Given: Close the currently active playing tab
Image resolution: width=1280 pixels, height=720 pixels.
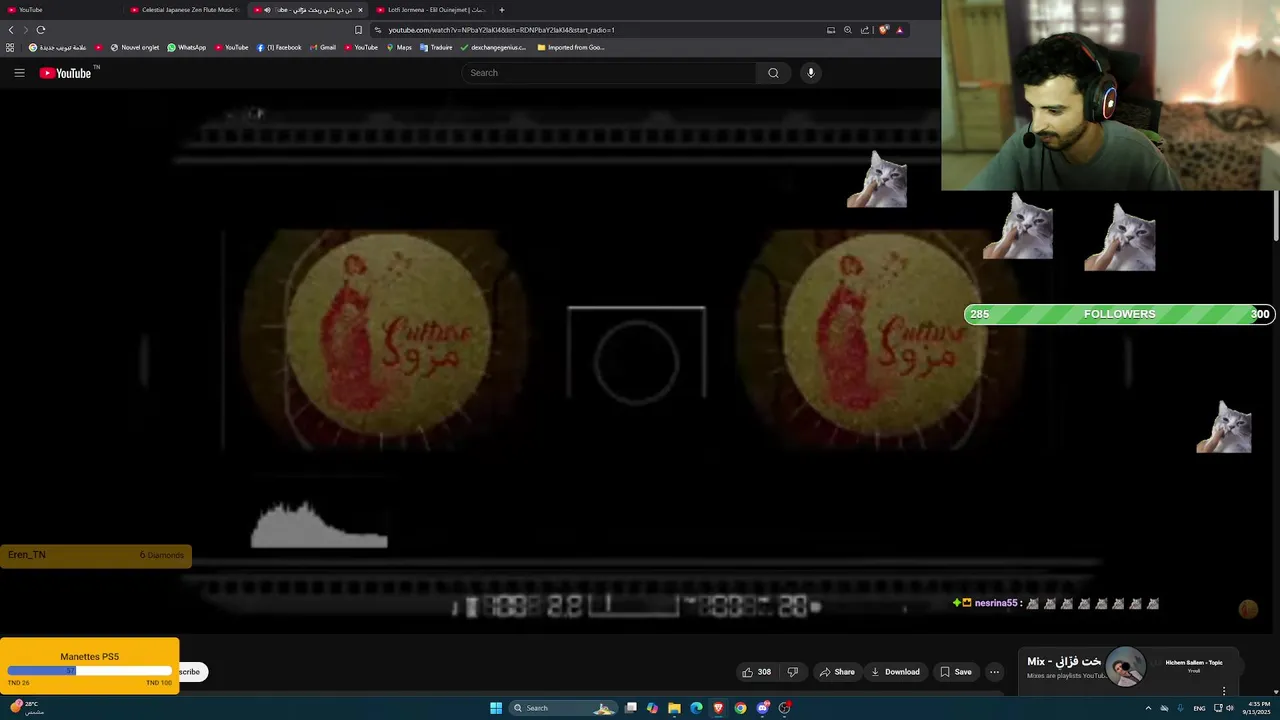Looking at the screenshot, I should [360, 10].
